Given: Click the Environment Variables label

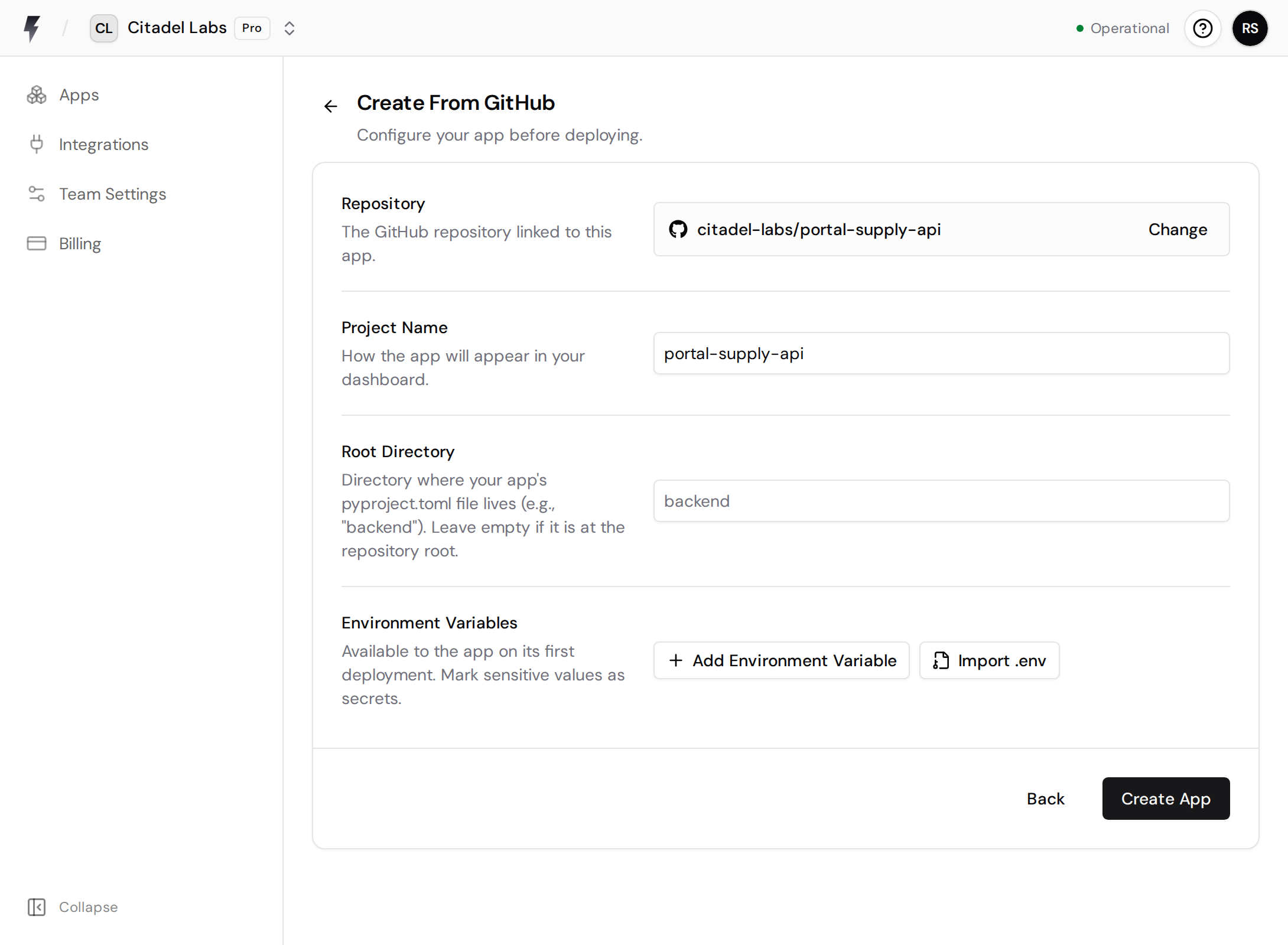Looking at the screenshot, I should tap(430, 623).
